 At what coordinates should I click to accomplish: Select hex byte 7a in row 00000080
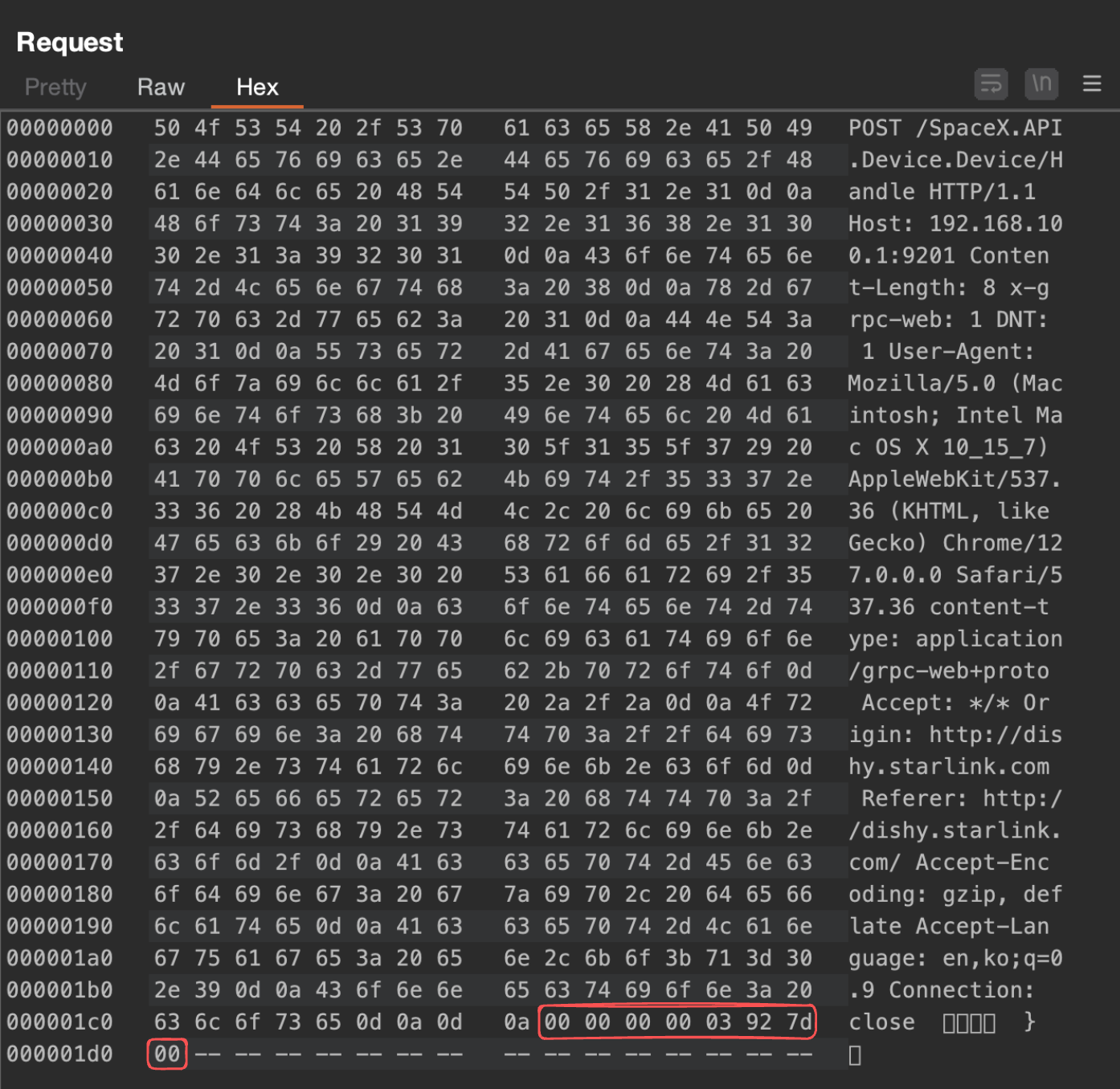click(247, 383)
